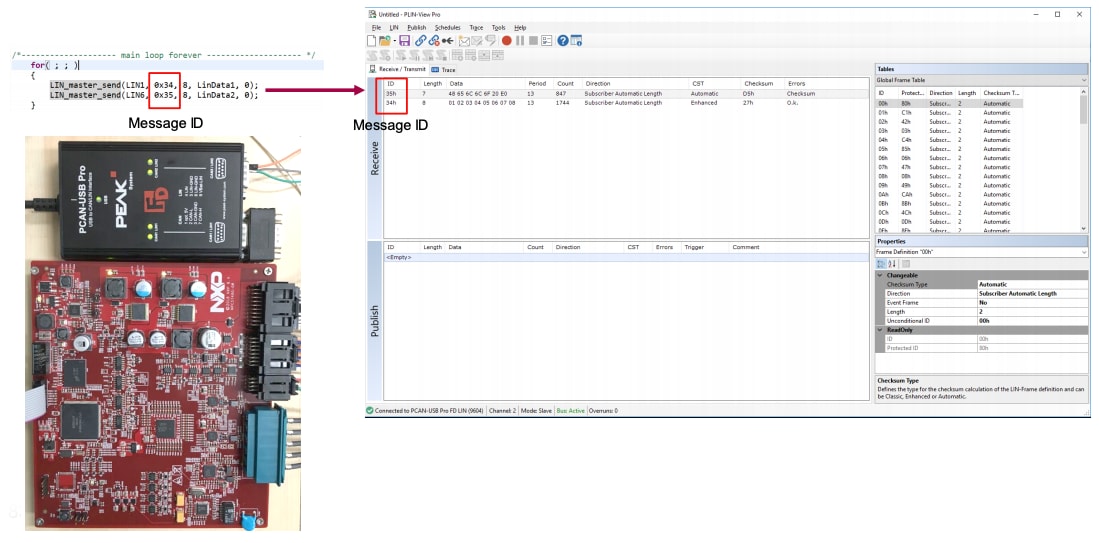Click the Save floppy disk icon
Image resolution: width=1099 pixels, height=543 pixels.
point(404,41)
